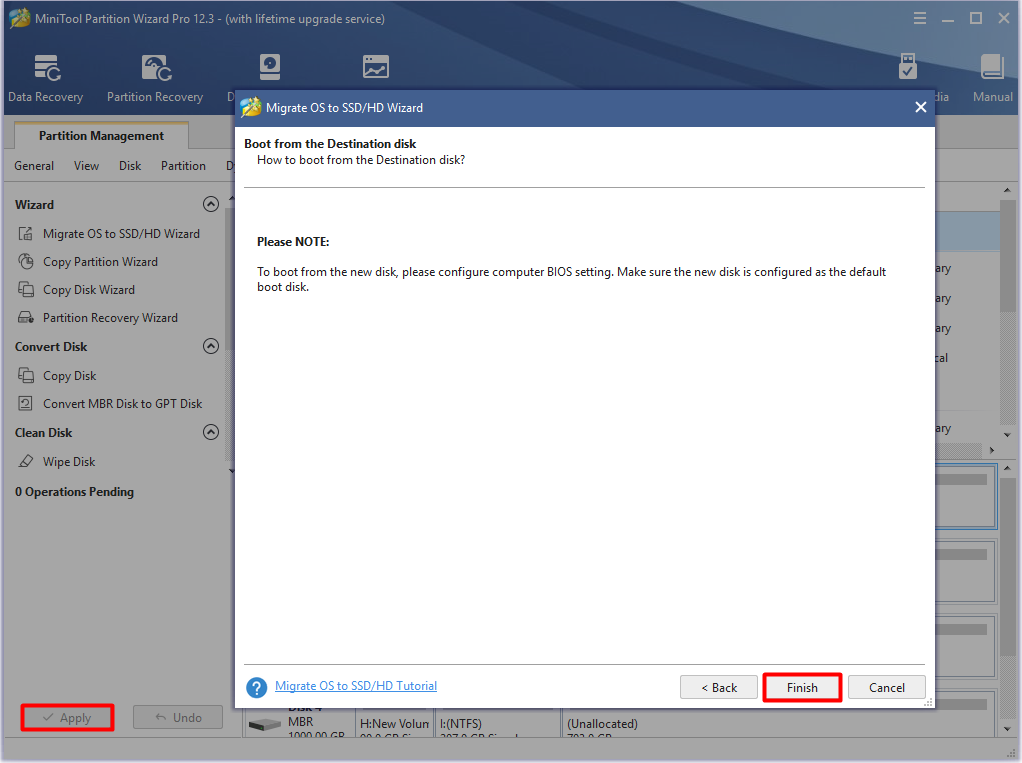Click the MiniTool app logo in title bar
Viewport: 1022px width, 763px height.
click(20, 18)
